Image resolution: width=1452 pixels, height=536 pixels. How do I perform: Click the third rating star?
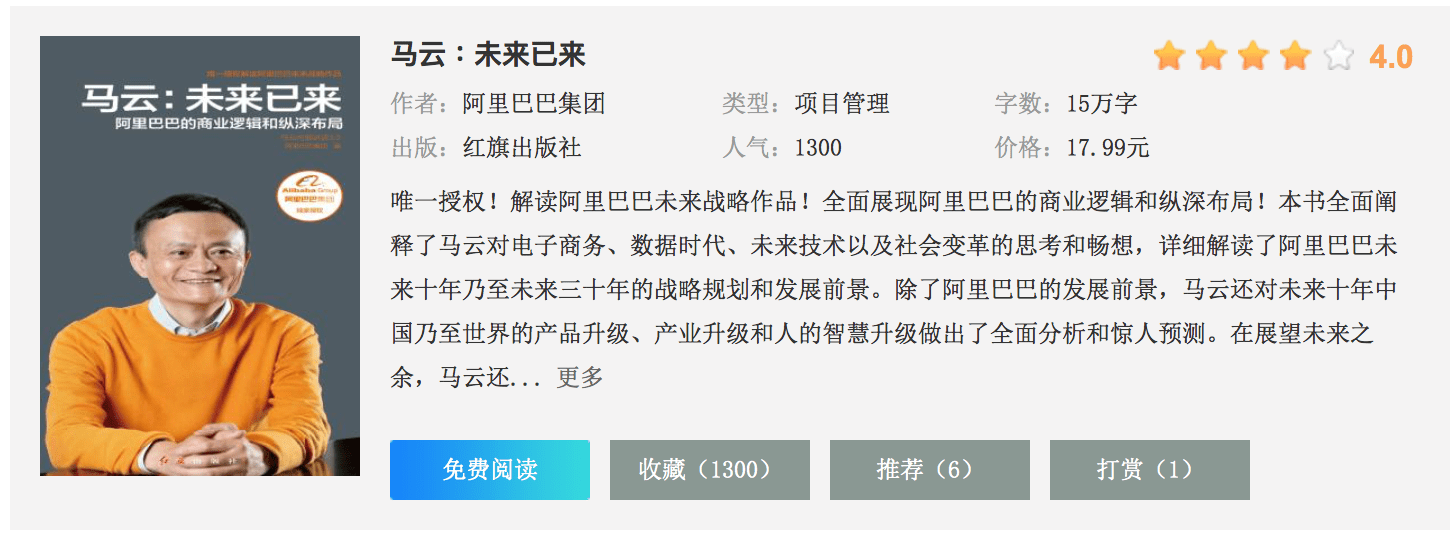coord(1253,56)
